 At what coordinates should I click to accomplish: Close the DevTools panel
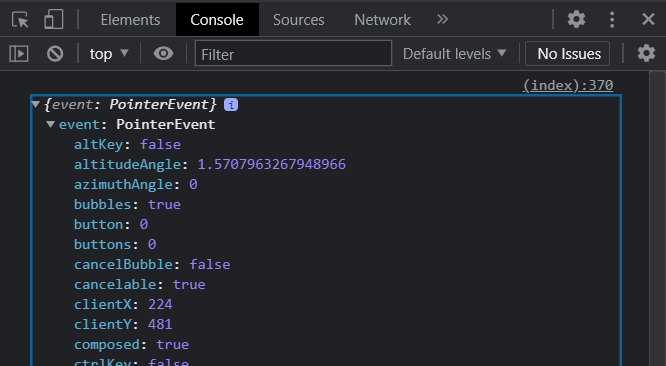(x=648, y=19)
